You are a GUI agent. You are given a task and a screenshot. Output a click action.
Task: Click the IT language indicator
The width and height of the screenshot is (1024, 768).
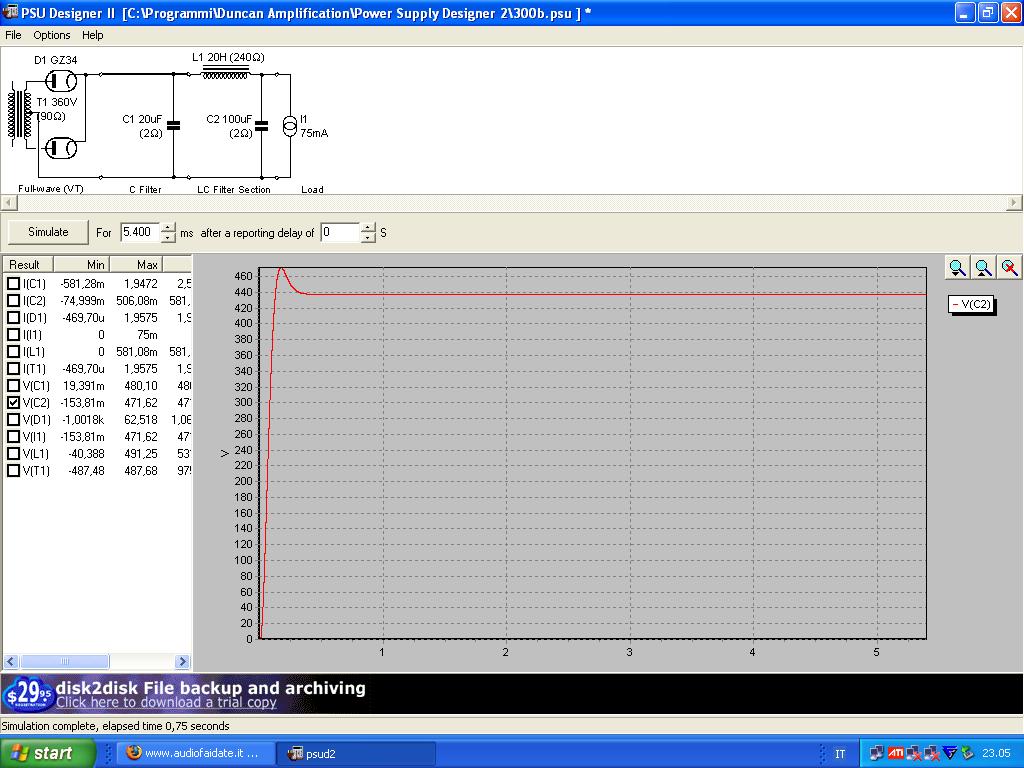(x=840, y=754)
